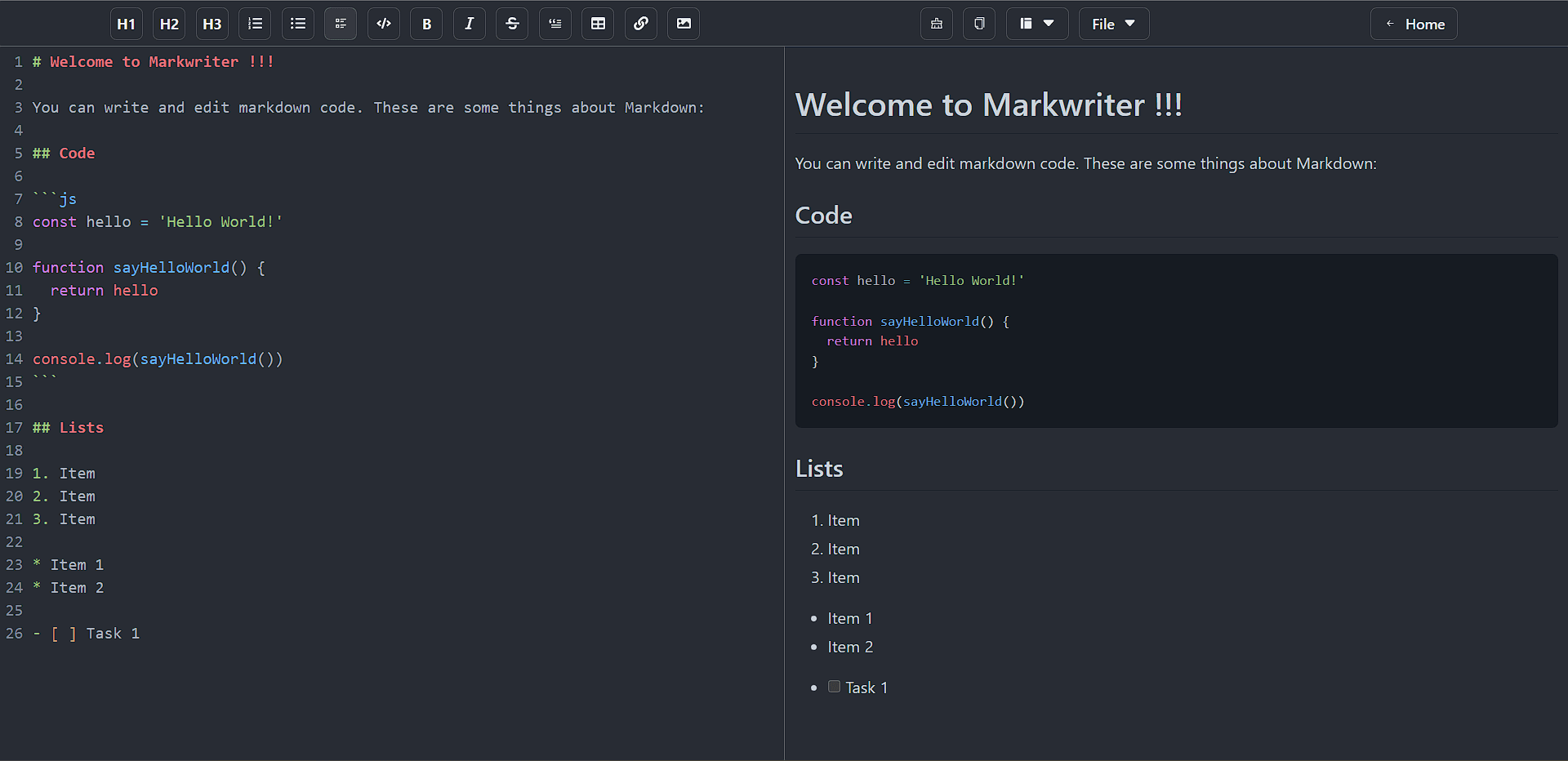Click 'Item 1' bullet in the preview
Viewport: 1568px width, 761px height.
click(x=850, y=619)
